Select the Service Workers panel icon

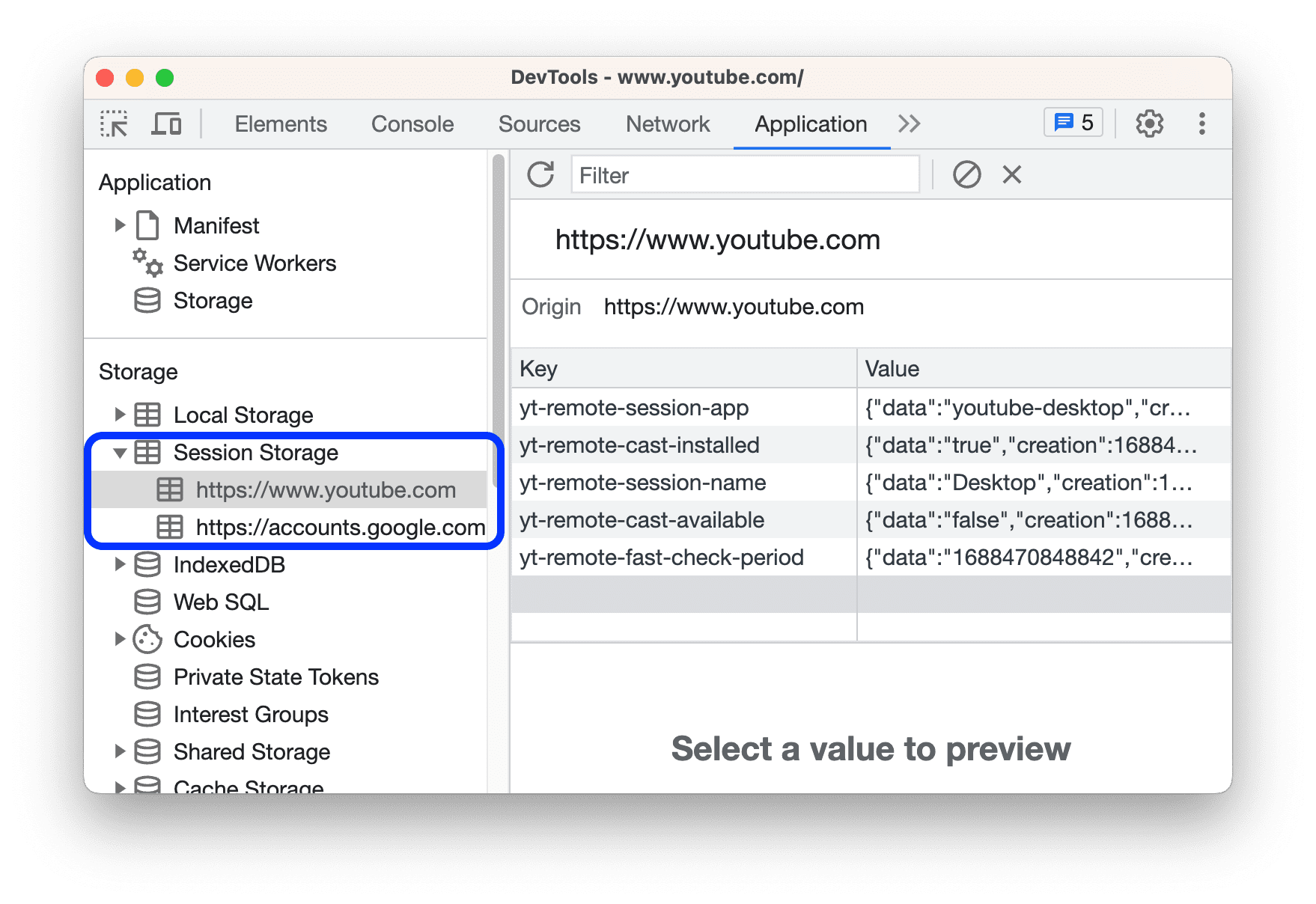click(147, 263)
